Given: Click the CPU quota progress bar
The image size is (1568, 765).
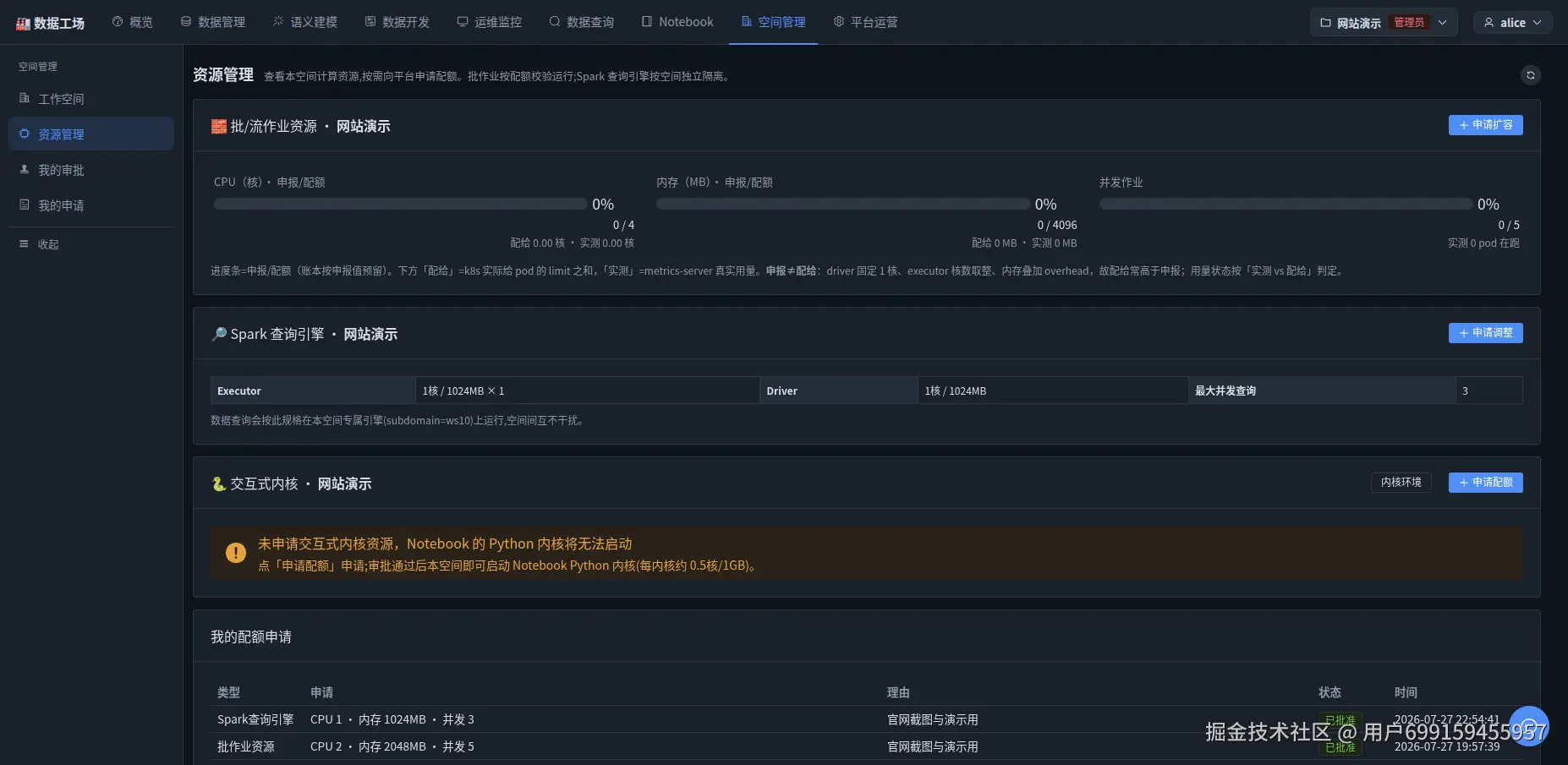Looking at the screenshot, I should (400, 204).
